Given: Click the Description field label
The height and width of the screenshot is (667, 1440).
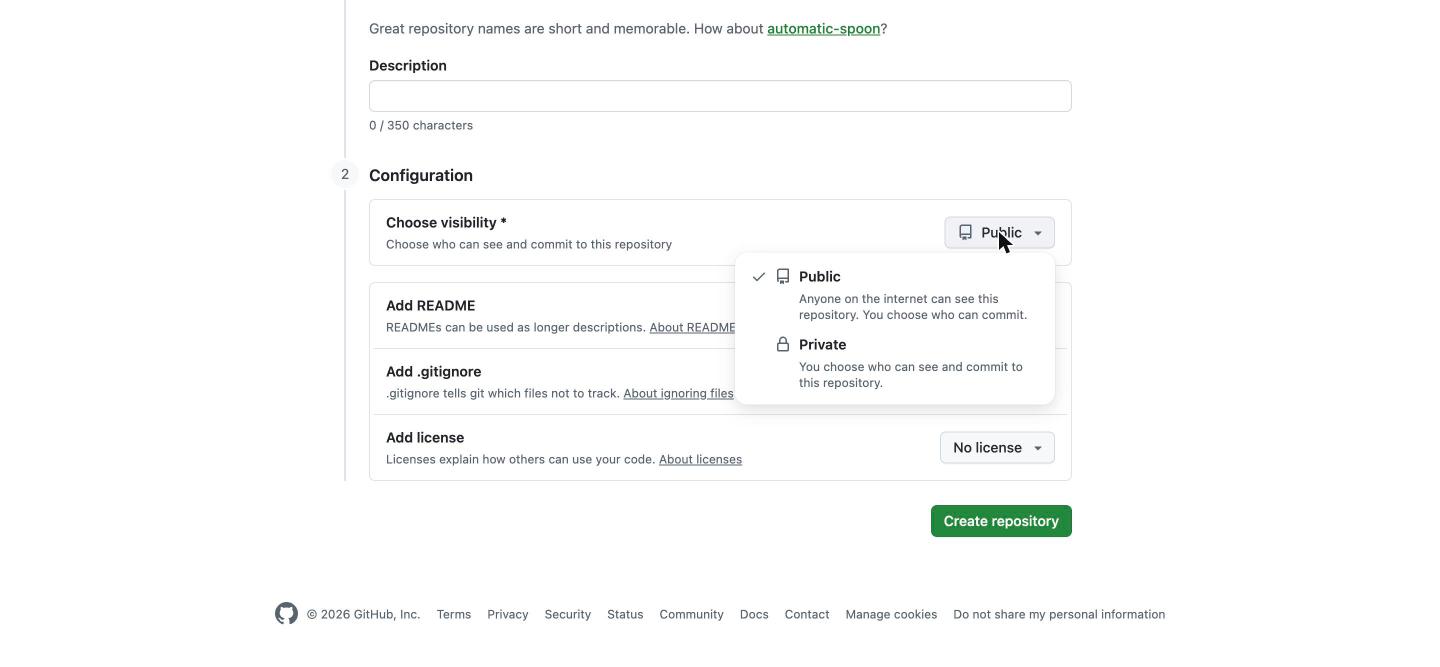Looking at the screenshot, I should (x=408, y=65).
